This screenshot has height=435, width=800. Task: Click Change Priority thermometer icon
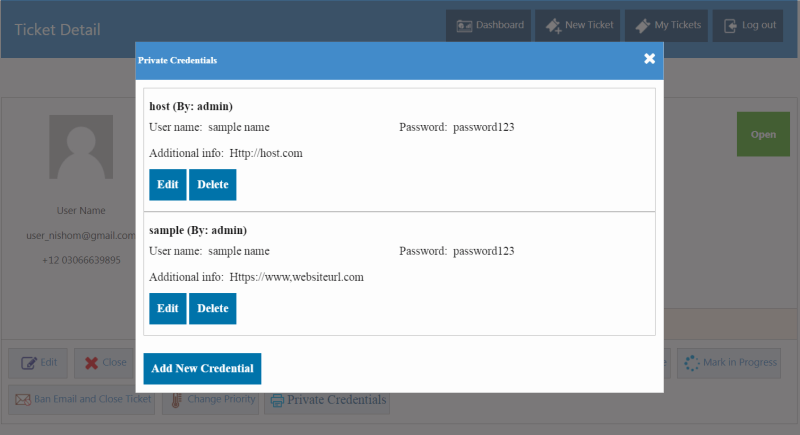pos(176,400)
